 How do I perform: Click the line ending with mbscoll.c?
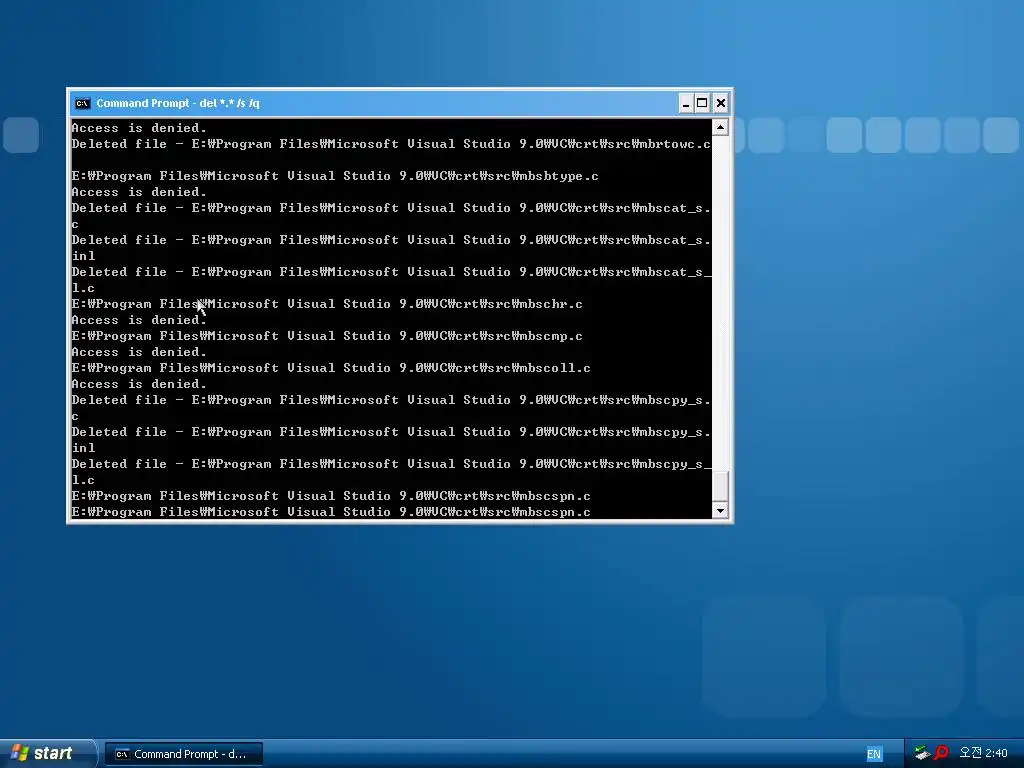(x=331, y=368)
